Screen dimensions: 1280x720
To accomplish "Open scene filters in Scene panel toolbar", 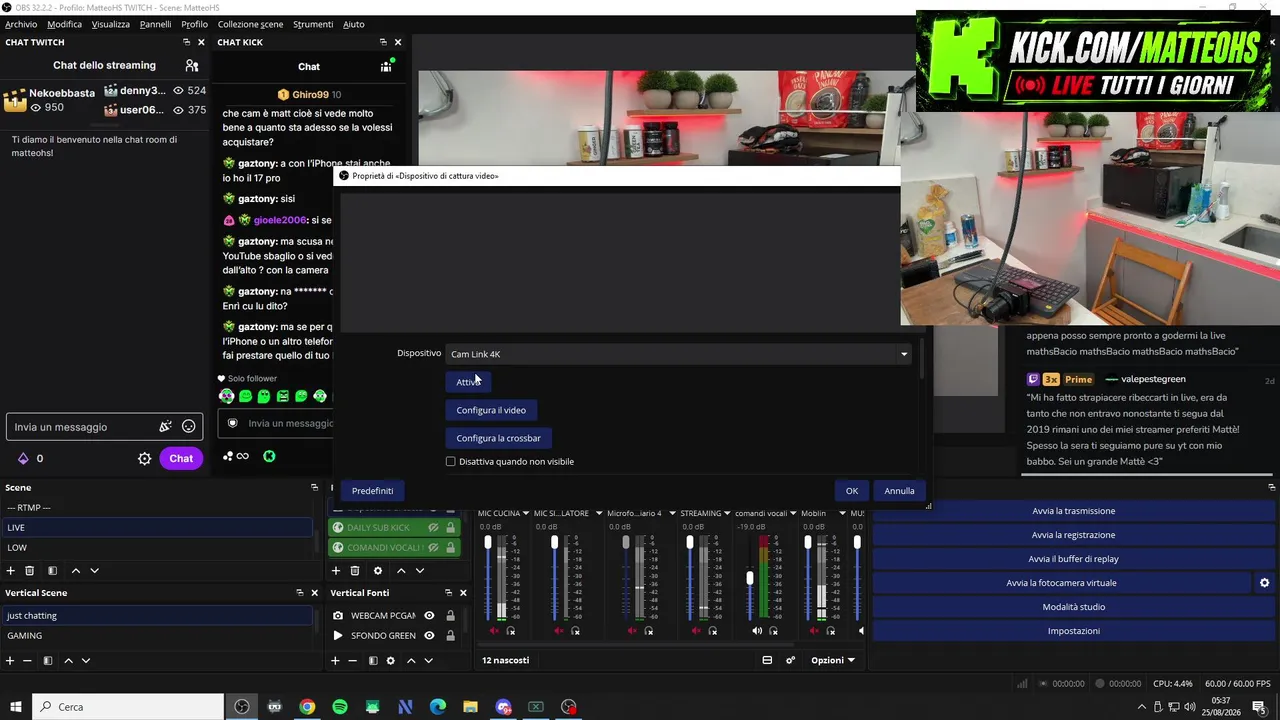I will coord(52,570).
